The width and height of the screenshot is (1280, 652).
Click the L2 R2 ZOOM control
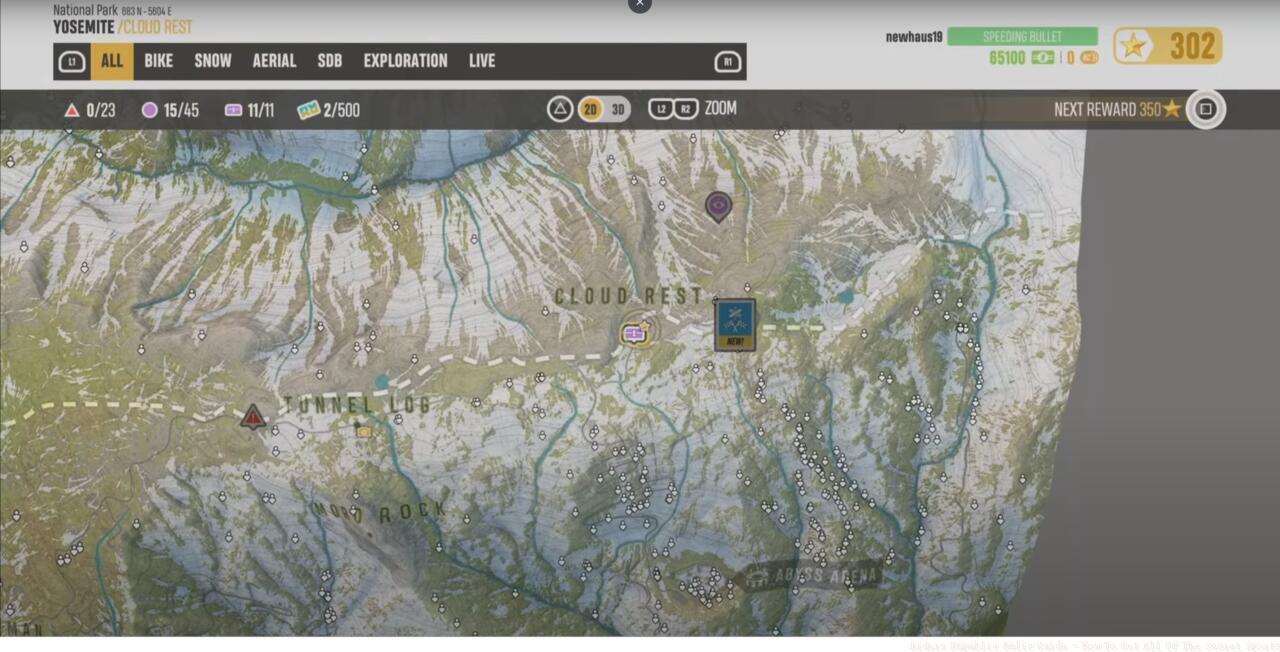pos(692,109)
